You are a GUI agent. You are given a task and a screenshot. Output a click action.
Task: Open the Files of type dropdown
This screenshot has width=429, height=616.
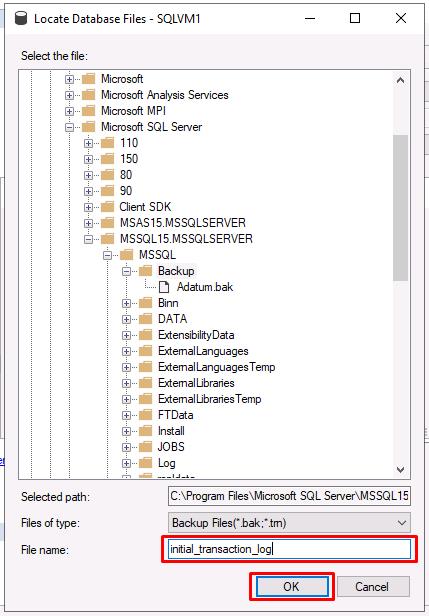click(289, 523)
